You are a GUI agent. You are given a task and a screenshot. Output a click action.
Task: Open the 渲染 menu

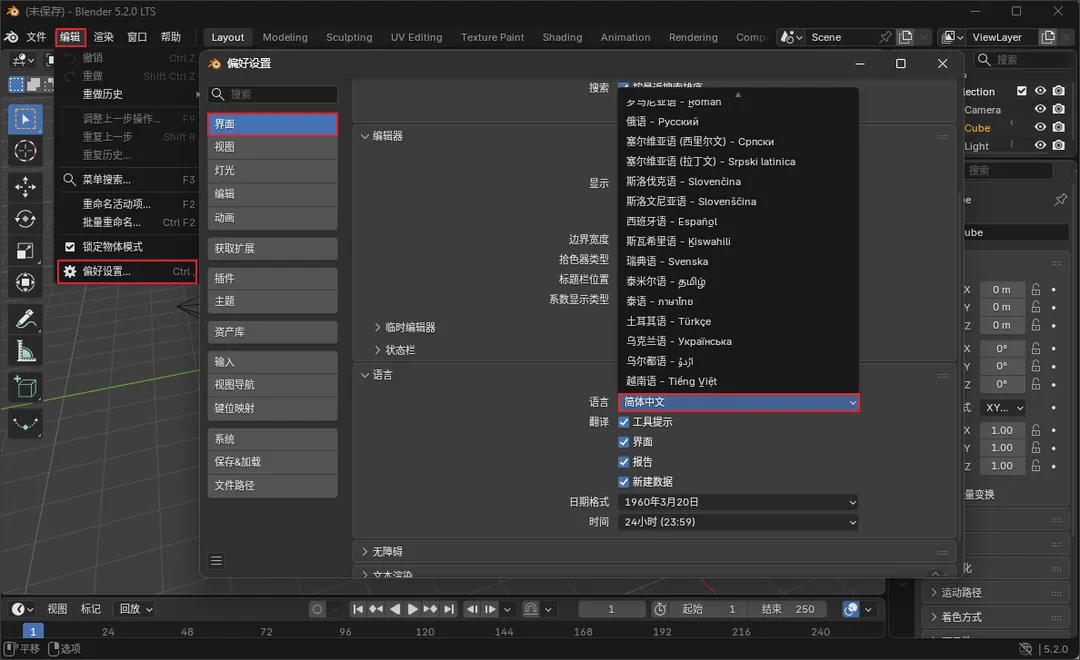tap(103, 37)
